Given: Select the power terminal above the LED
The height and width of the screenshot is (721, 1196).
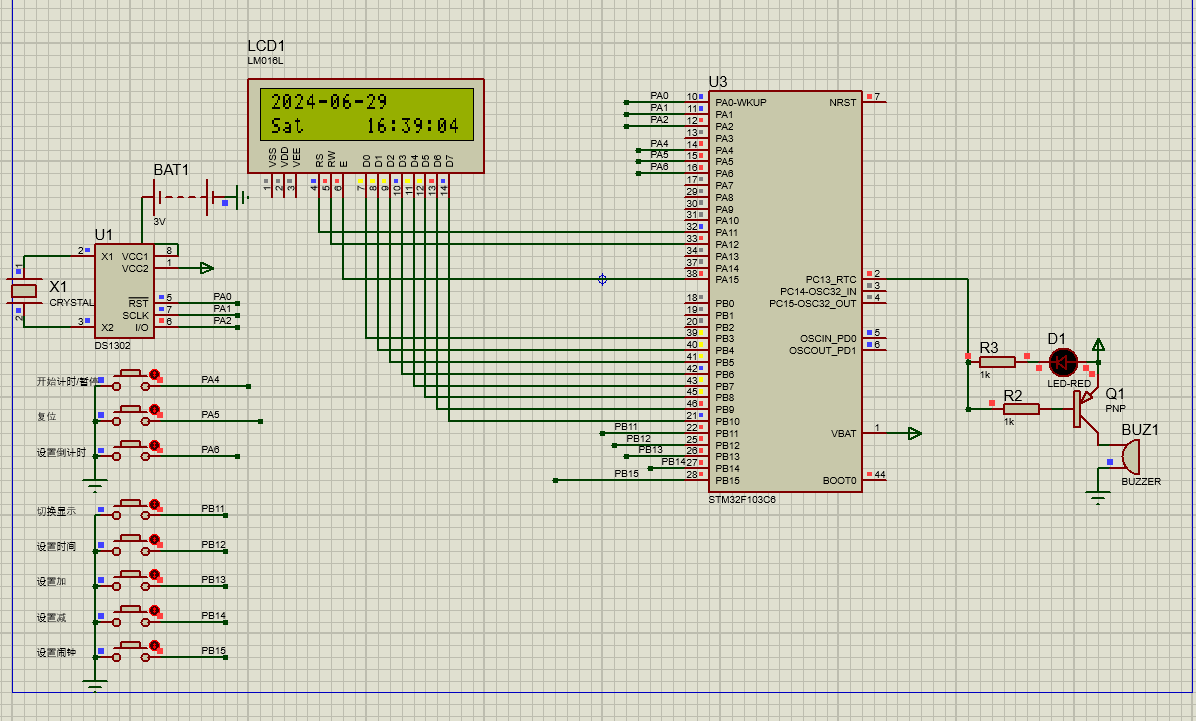Looking at the screenshot, I should (x=1098, y=346).
